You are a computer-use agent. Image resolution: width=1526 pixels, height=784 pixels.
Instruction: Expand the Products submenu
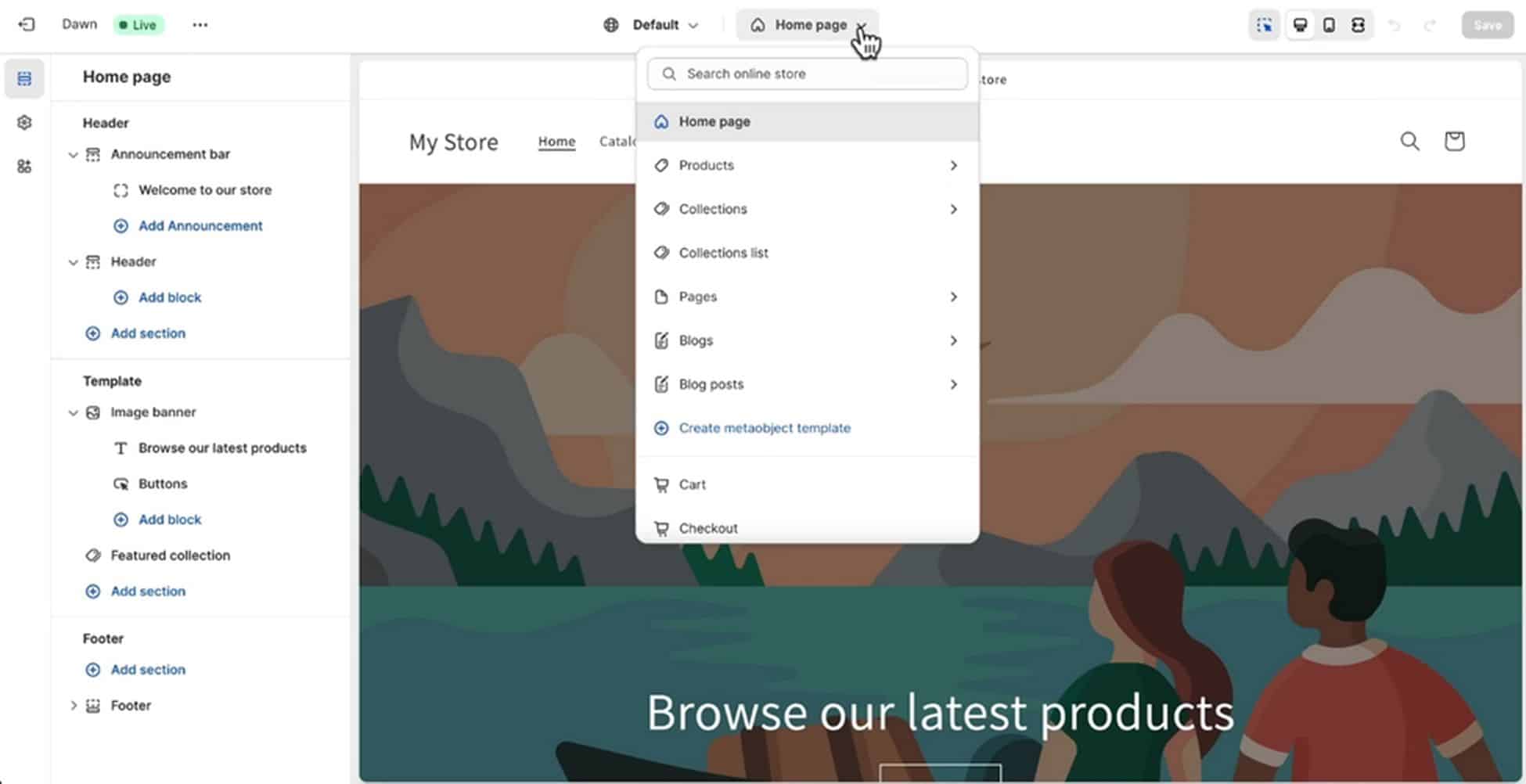[953, 165]
